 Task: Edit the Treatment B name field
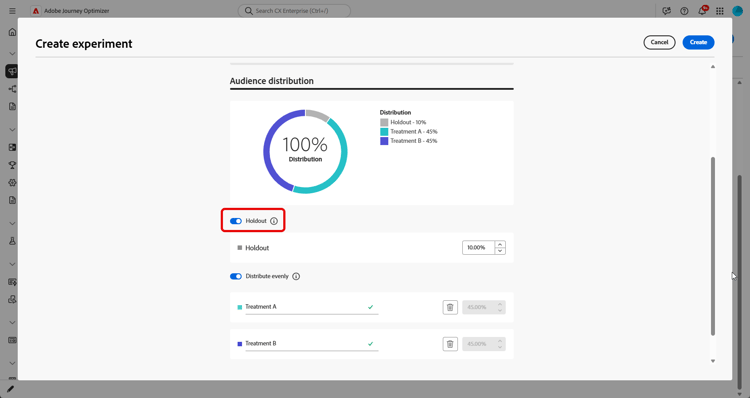[311, 344]
